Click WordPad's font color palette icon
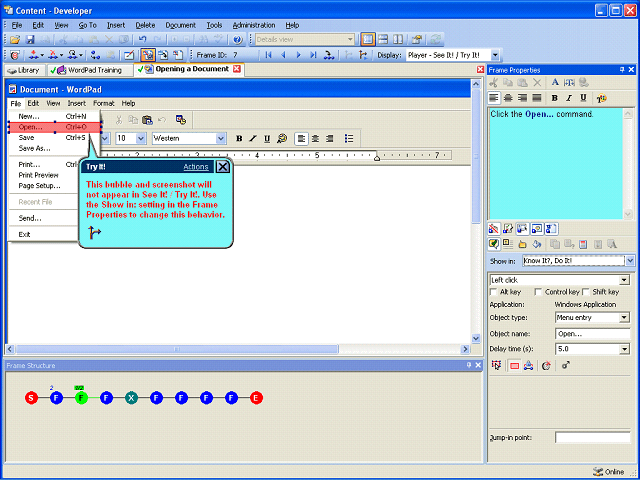Screen dimensions: 640x480 [282, 139]
